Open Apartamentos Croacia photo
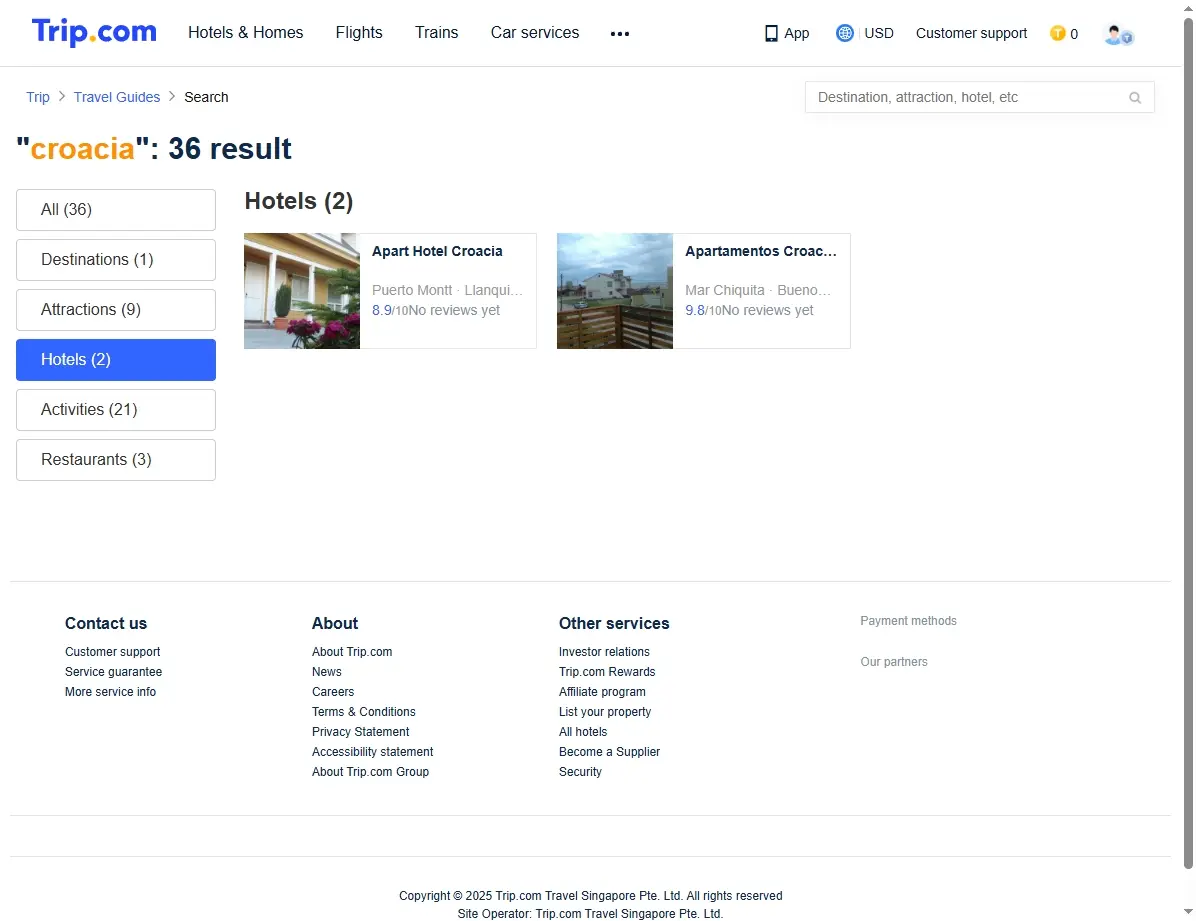 click(615, 291)
